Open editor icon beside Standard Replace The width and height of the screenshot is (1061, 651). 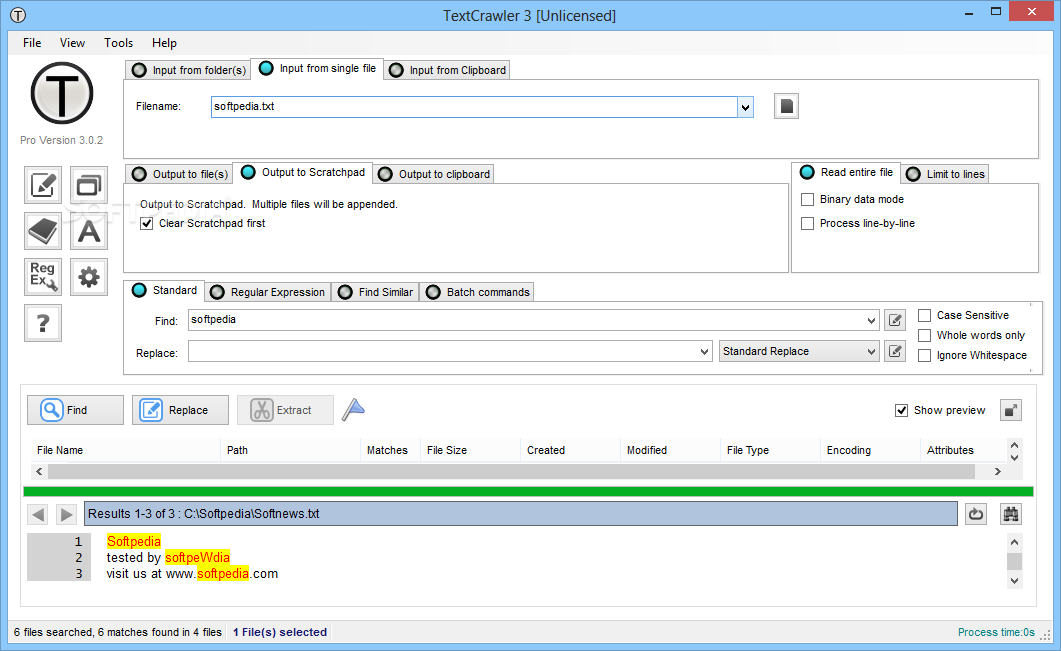tap(895, 351)
